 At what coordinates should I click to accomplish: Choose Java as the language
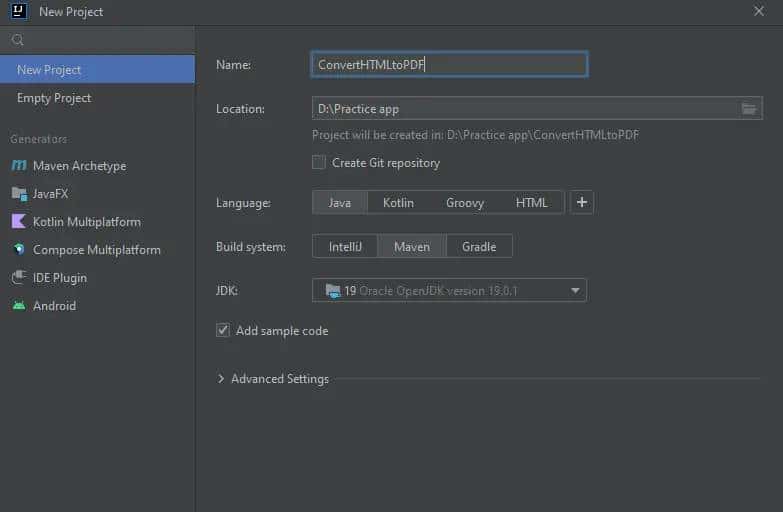340,203
